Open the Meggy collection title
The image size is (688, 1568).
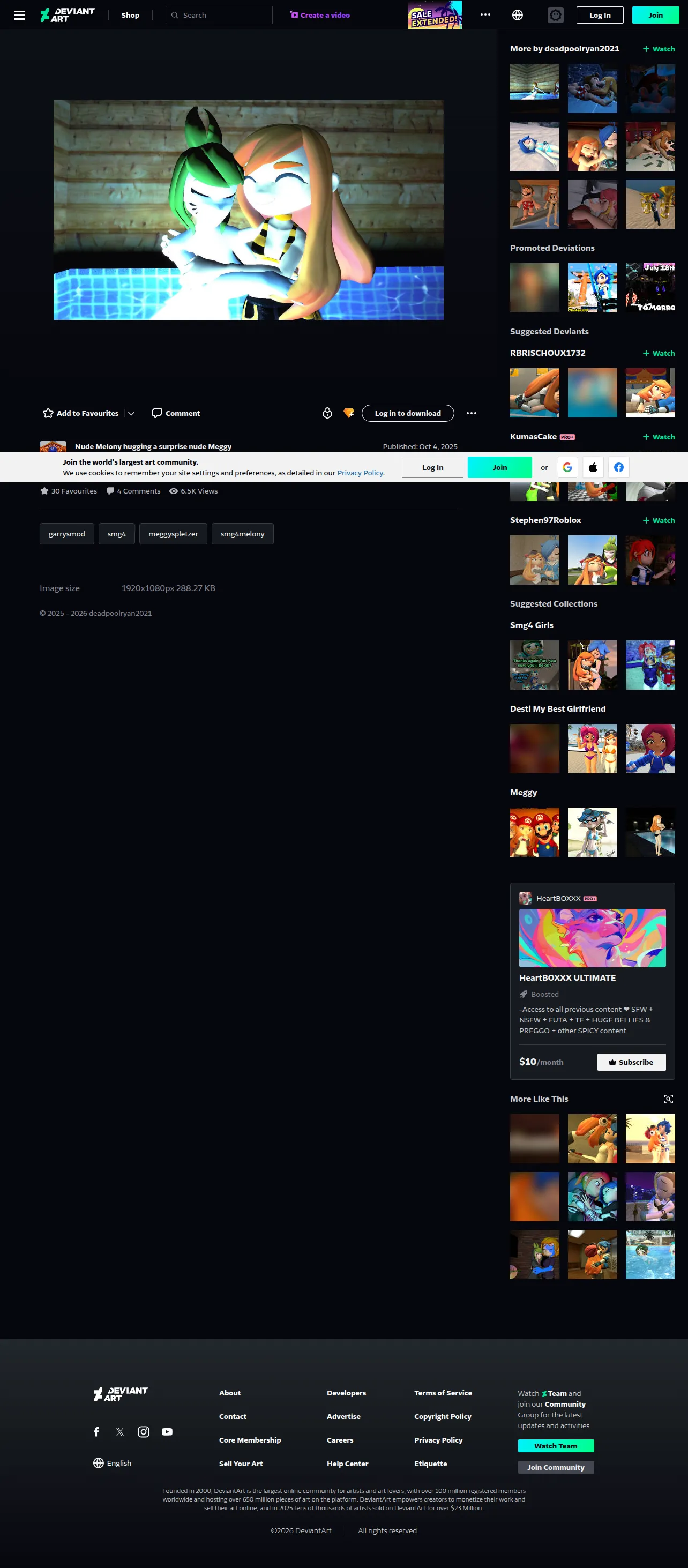coord(524,793)
